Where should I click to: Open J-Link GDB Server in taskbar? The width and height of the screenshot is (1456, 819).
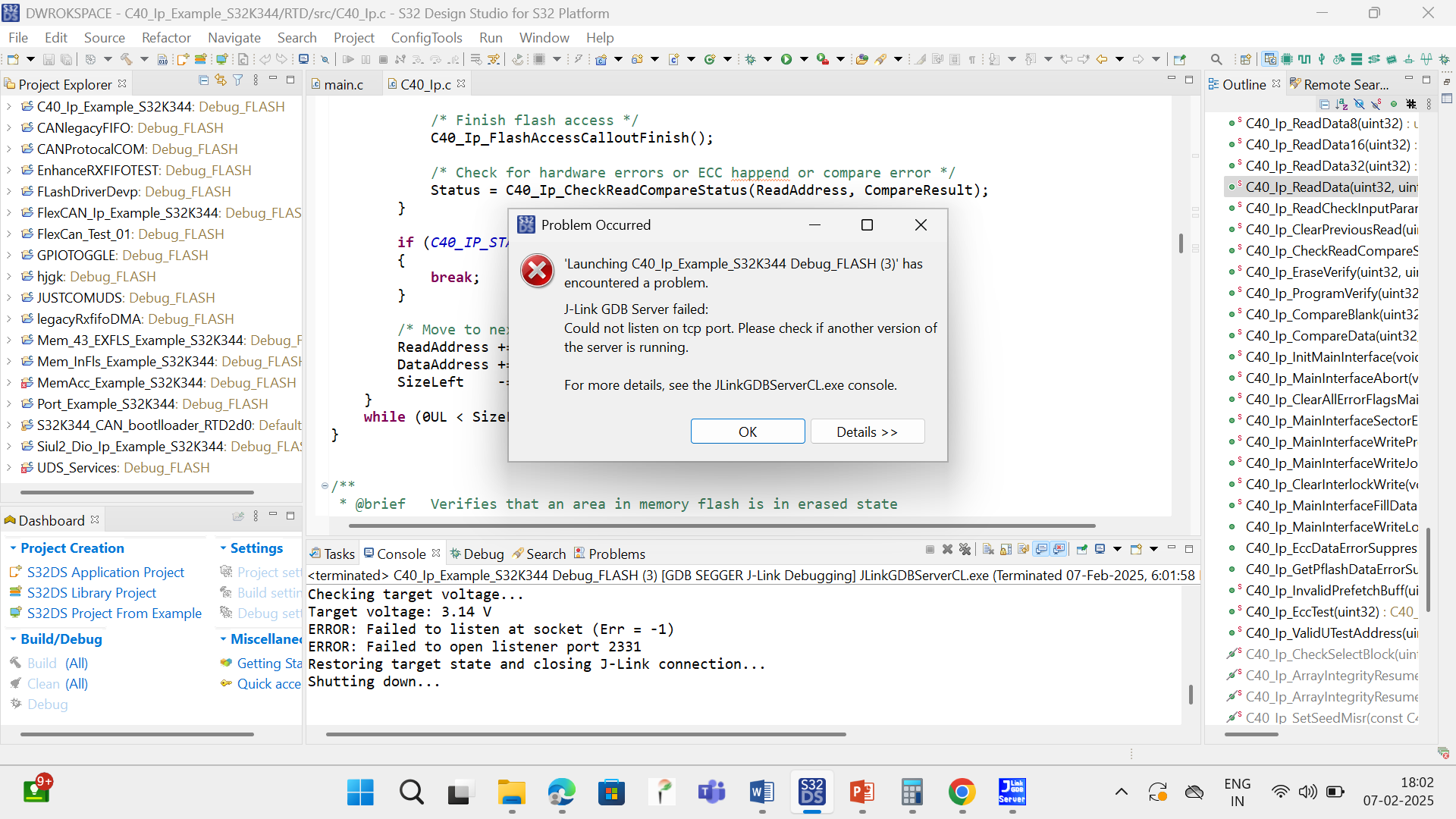coord(1012,792)
